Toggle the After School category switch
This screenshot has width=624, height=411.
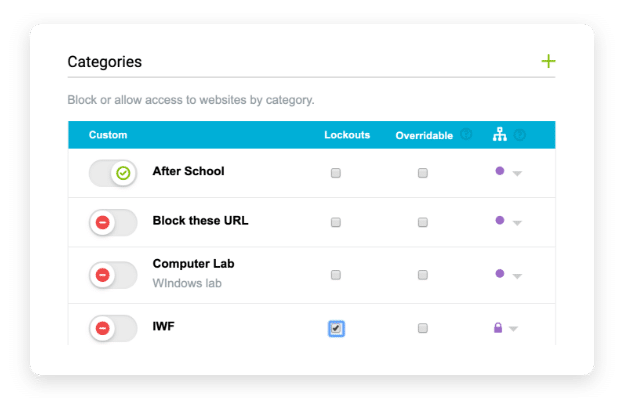pos(113,173)
